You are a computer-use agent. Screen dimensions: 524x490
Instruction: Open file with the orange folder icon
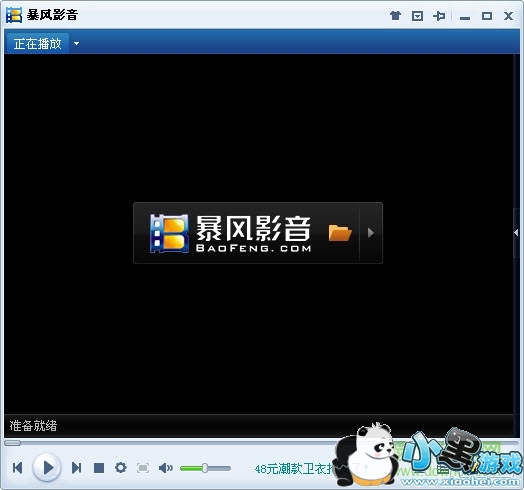click(x=340, y=233)
